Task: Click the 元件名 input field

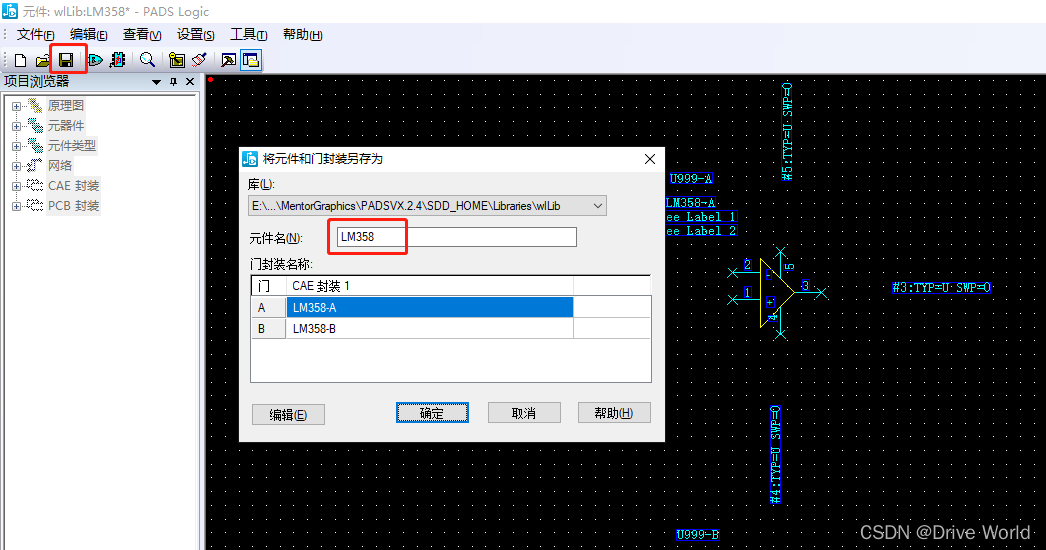Action: (456, 237)
